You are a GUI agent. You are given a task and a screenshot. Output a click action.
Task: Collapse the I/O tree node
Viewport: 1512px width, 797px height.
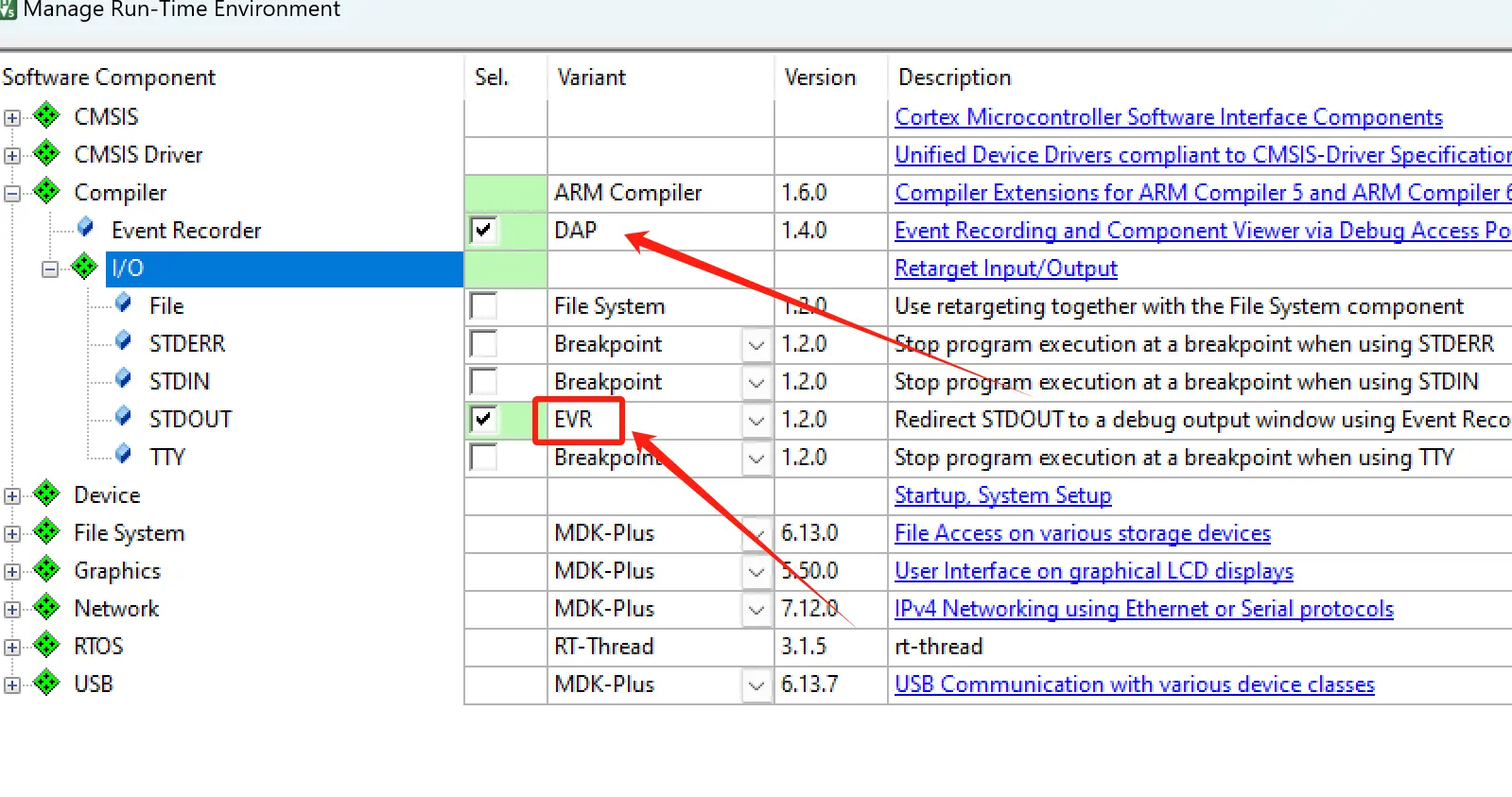(x=49, y=269)
